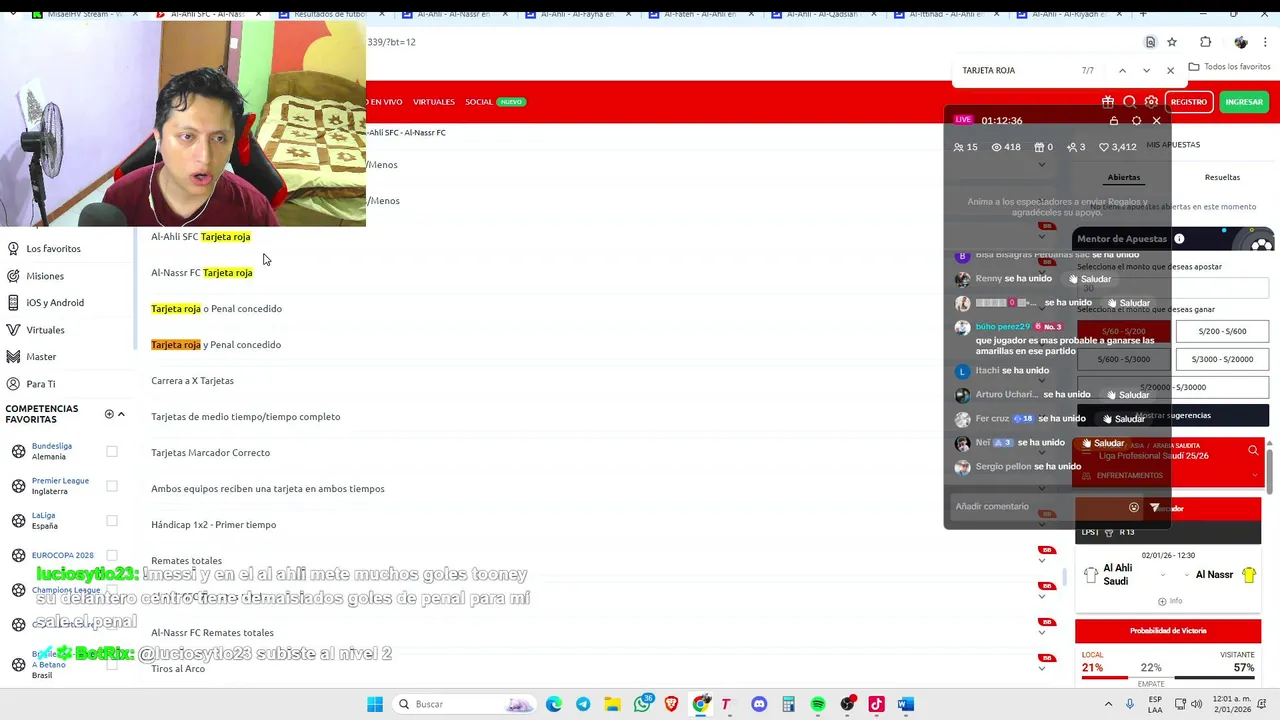Open Misiones in the sidebar
1280x720 pixels.
[45, 276]
